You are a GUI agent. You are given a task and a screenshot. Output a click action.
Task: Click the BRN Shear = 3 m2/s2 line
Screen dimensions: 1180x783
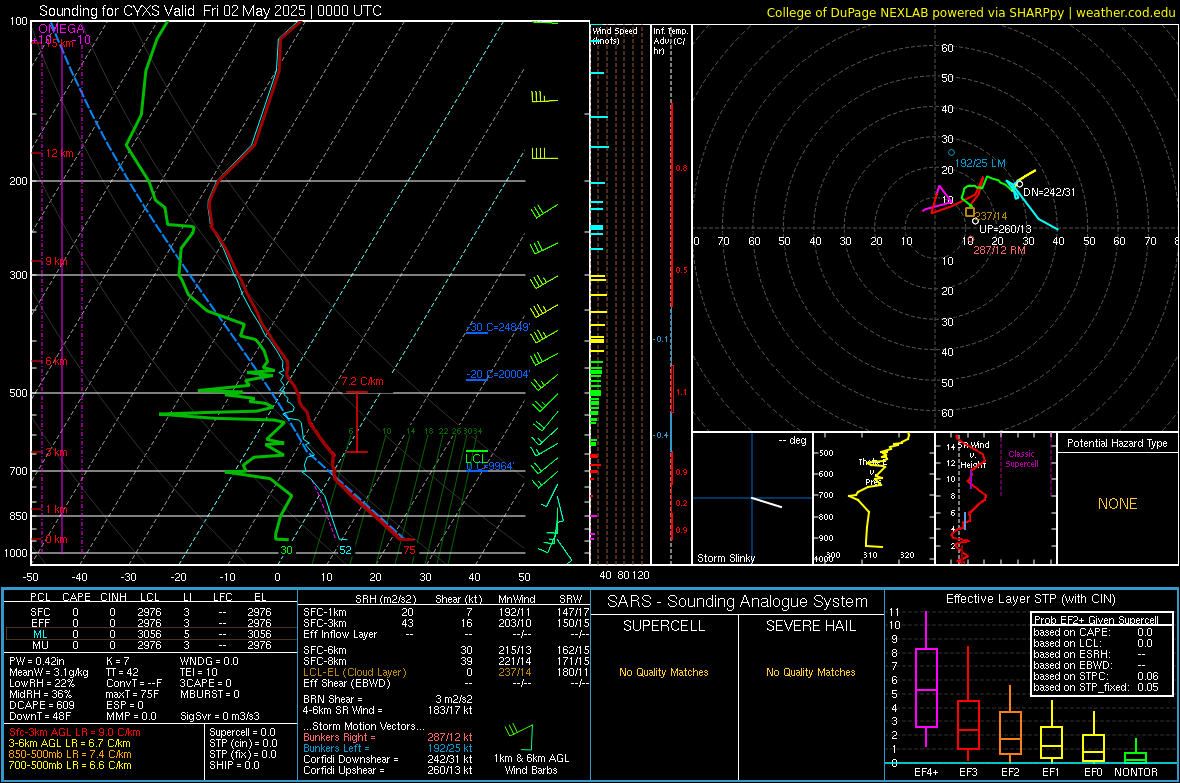tap(388, 699)
